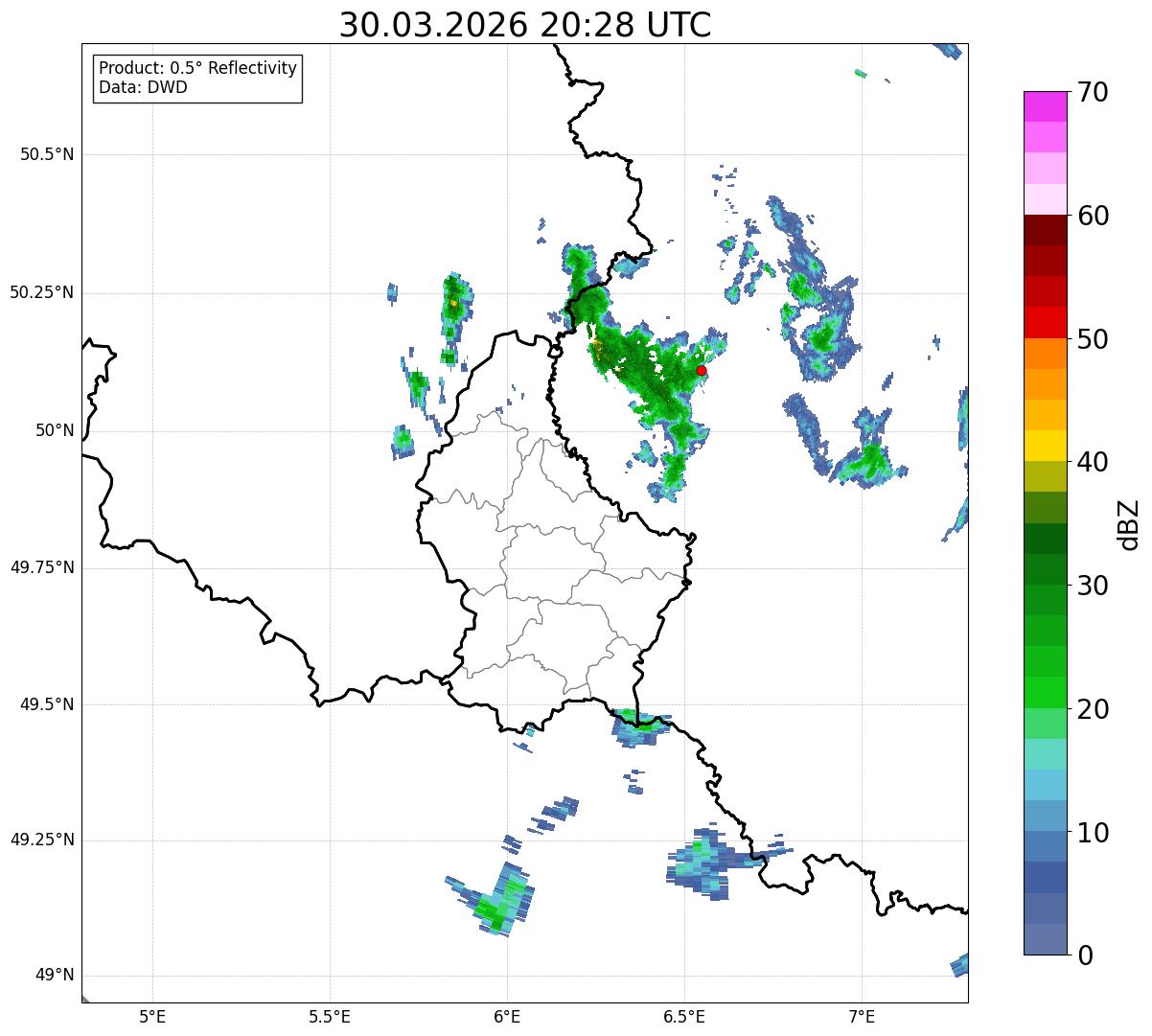Click the "Product: 0.5° Reflectivity" text

[198, 69]
